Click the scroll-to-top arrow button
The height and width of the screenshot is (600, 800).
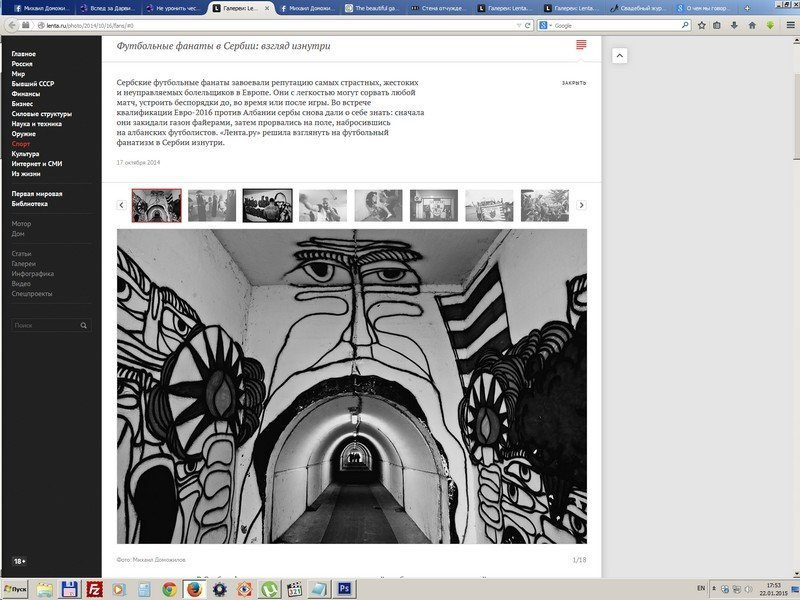tap(619, 55)
